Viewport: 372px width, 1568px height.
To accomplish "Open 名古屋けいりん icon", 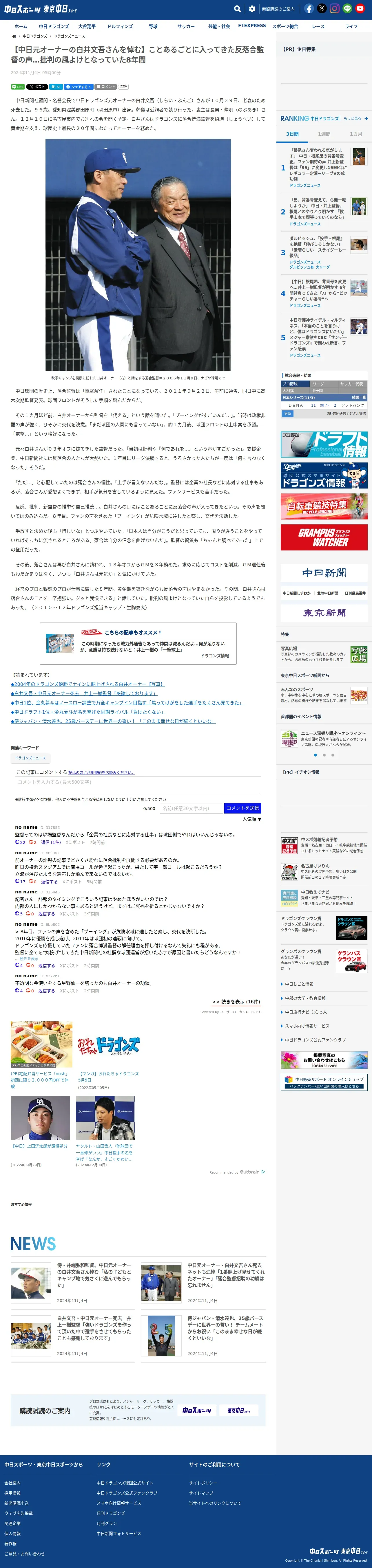I will pyautogui.click(x=289, y=872).
